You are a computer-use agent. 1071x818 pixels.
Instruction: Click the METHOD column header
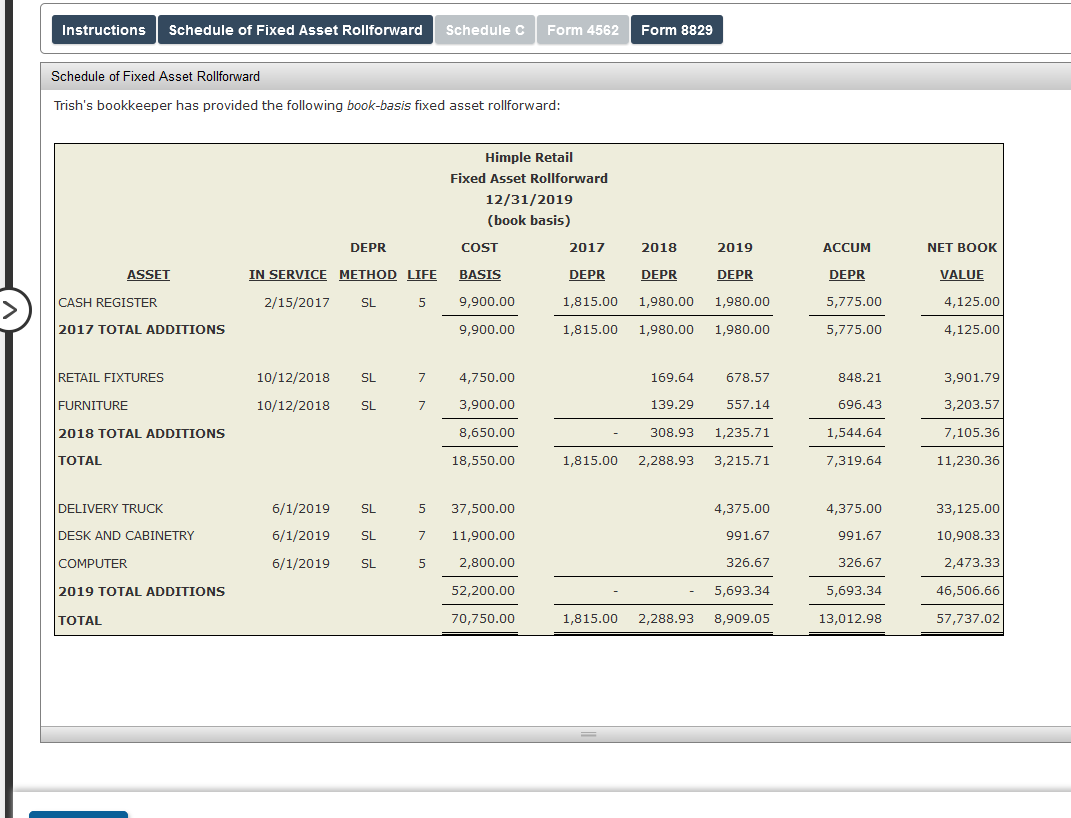click(x=367, y=274)
